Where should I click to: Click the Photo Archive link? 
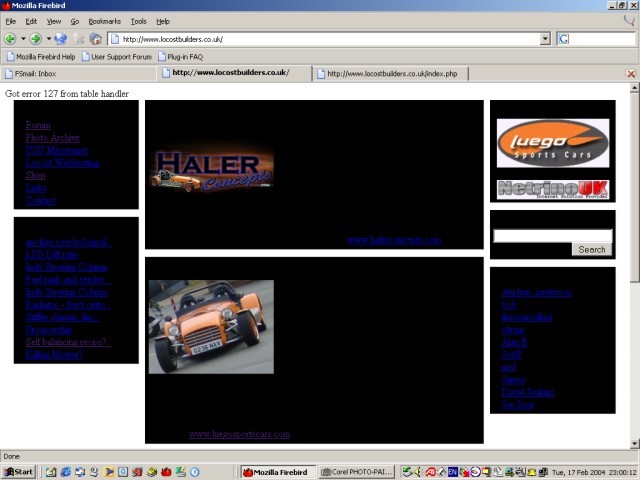pyautogui.click(x=53, y=138)
